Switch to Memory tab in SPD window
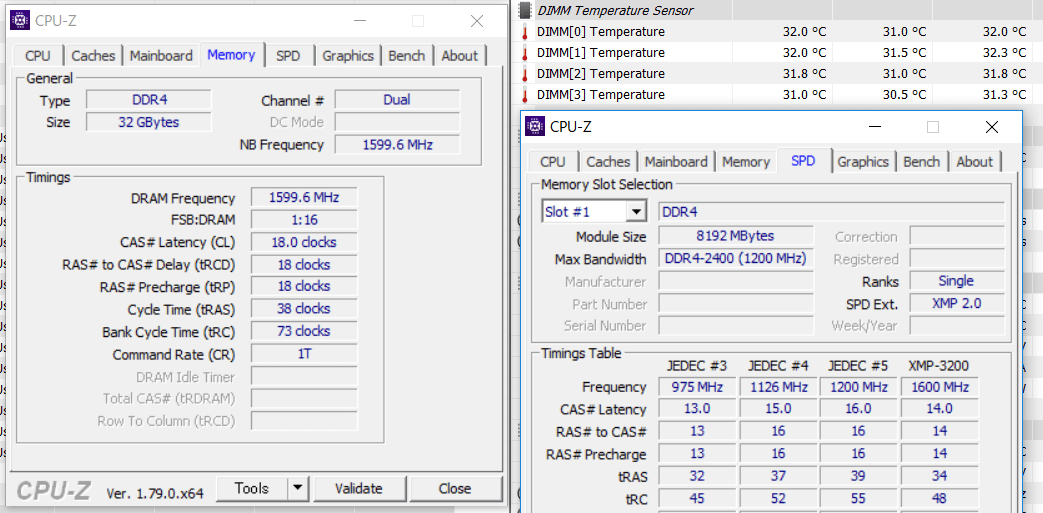Screen dimensions: 1043x513 [x=746, y=162]
